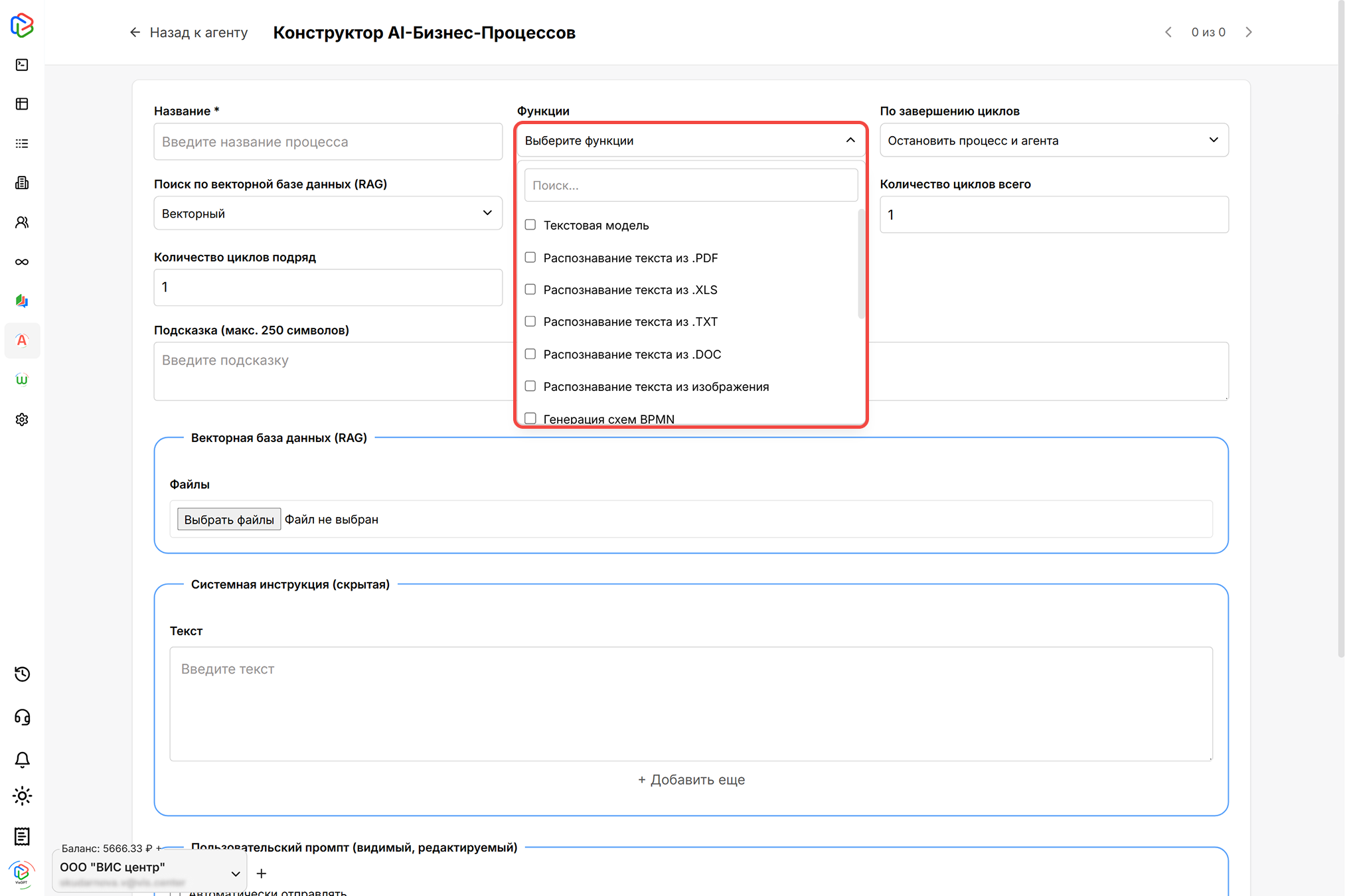This screenshot has height=896, width=1345.
Task: Open the settings gear in sidebar
Action: [x=22, y=419]
